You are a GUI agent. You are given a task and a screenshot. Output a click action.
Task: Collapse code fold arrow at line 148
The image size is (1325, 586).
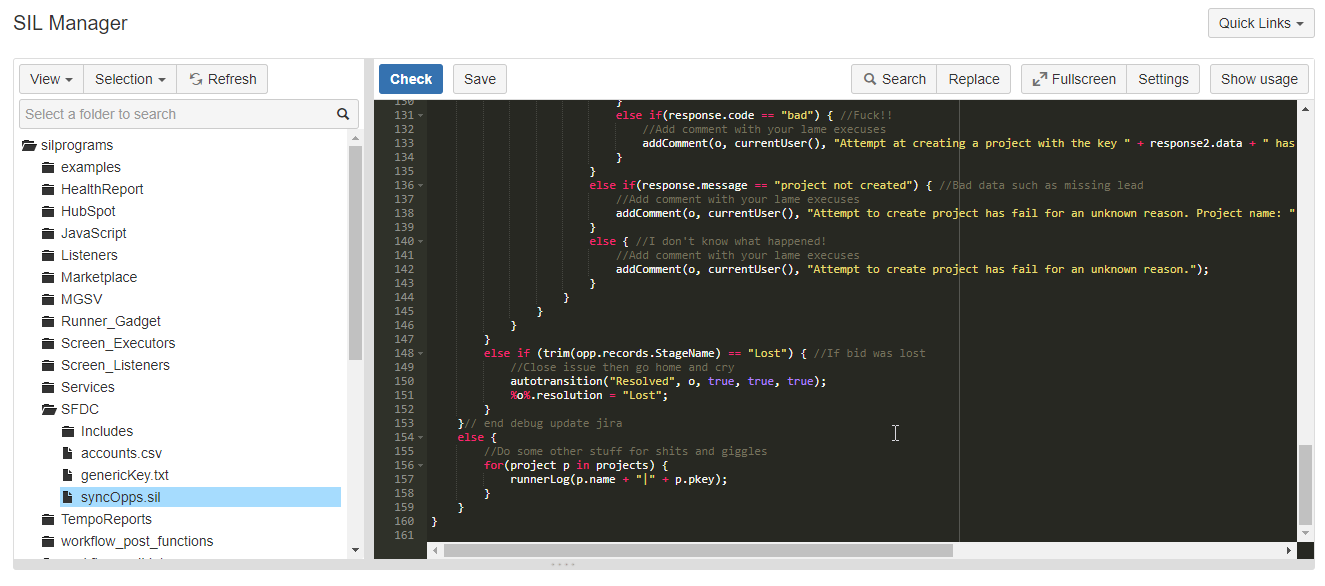pos(420,354)
